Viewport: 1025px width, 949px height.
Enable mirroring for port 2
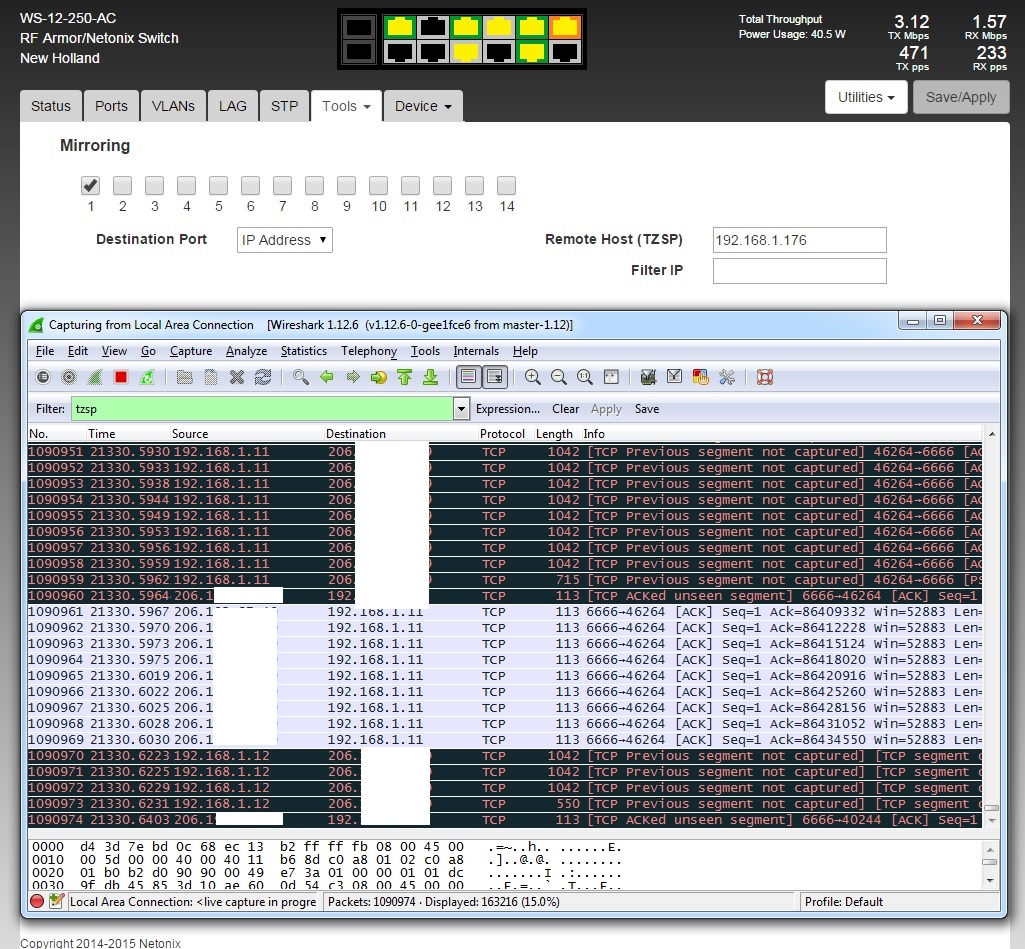(x=122, y=186)
